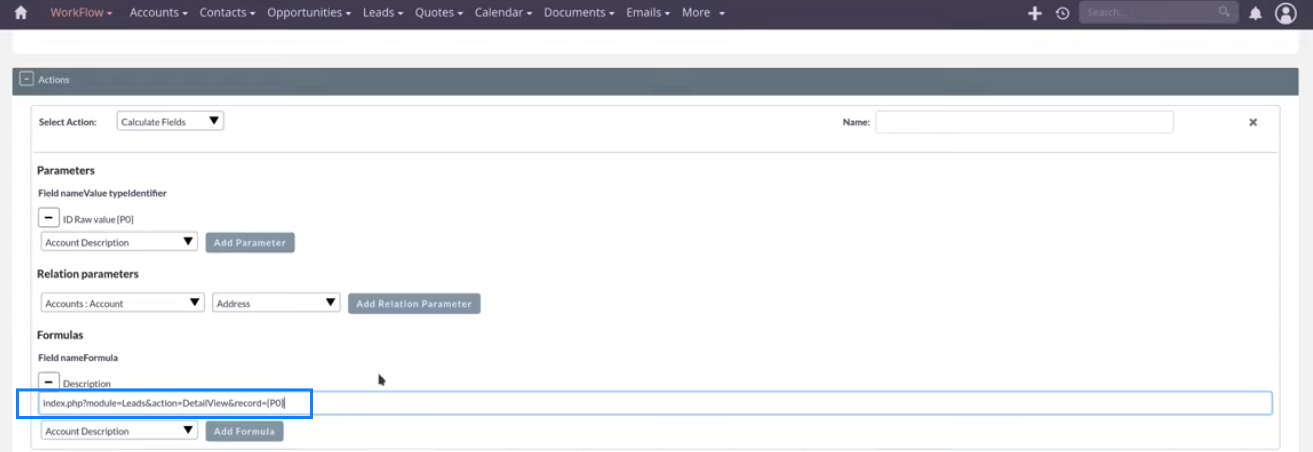Click the Add Formula button

click(245, 431)
